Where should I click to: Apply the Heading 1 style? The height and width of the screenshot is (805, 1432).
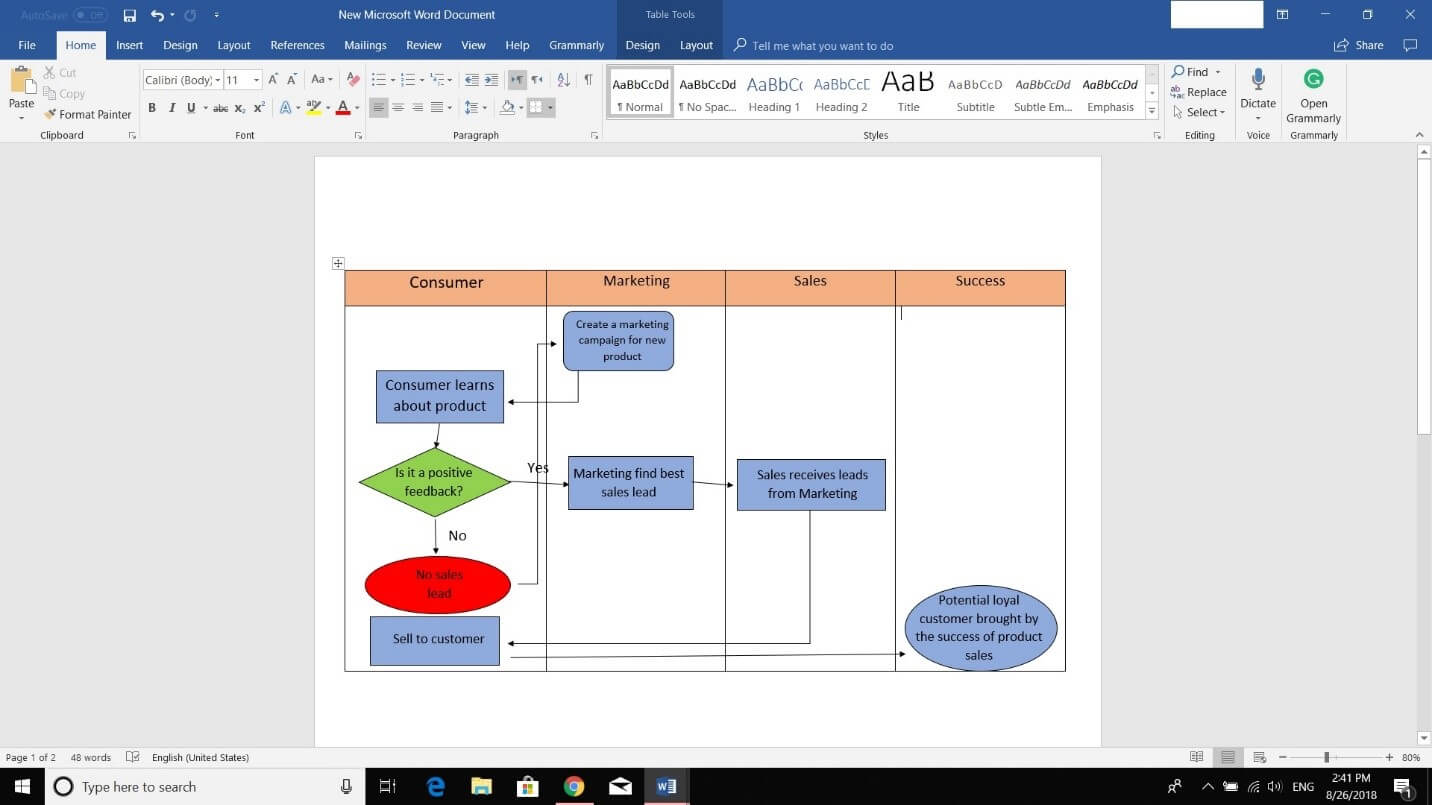click(x=774, y=94)
